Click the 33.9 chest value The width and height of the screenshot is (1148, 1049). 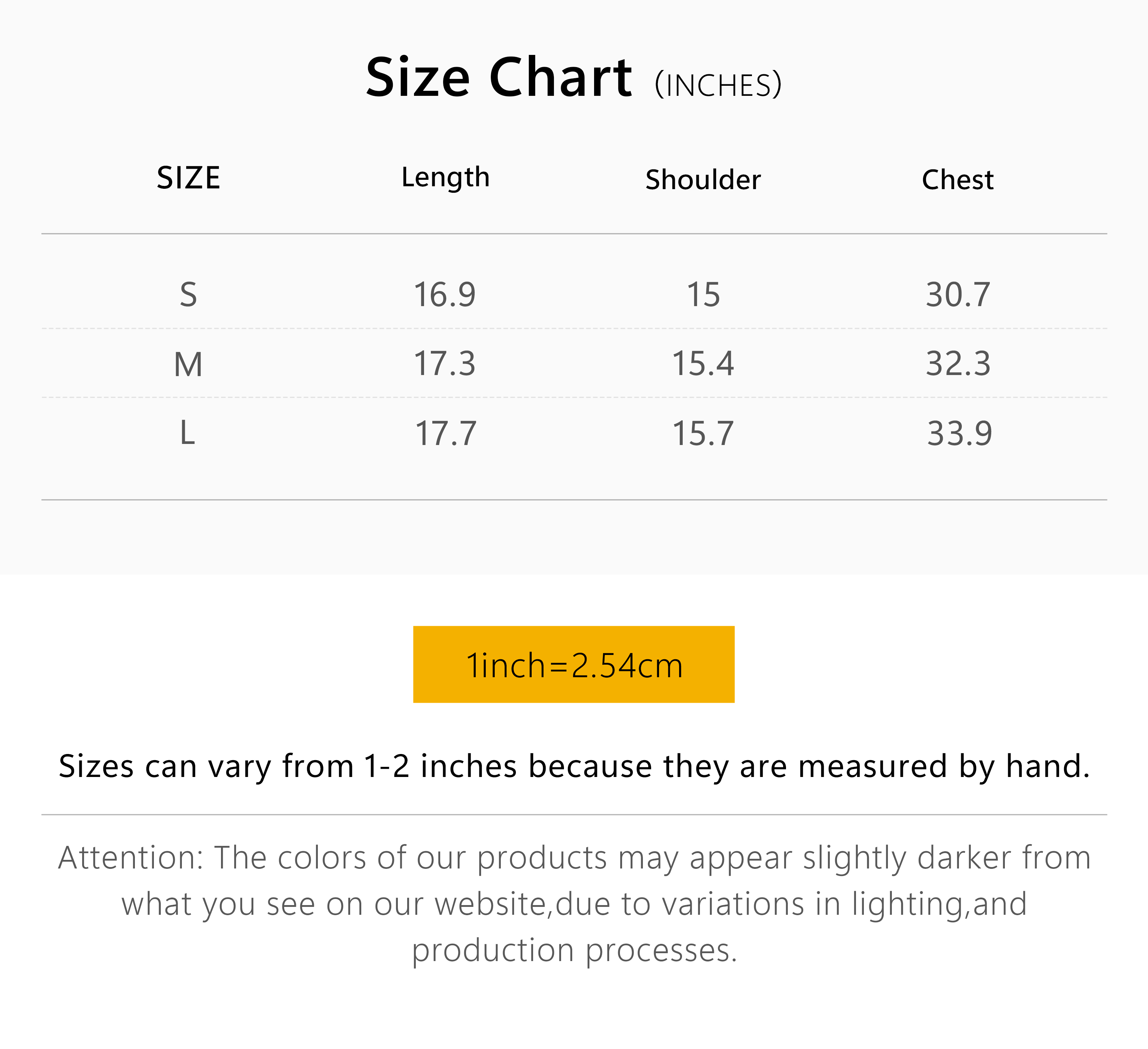click(960, 433)
